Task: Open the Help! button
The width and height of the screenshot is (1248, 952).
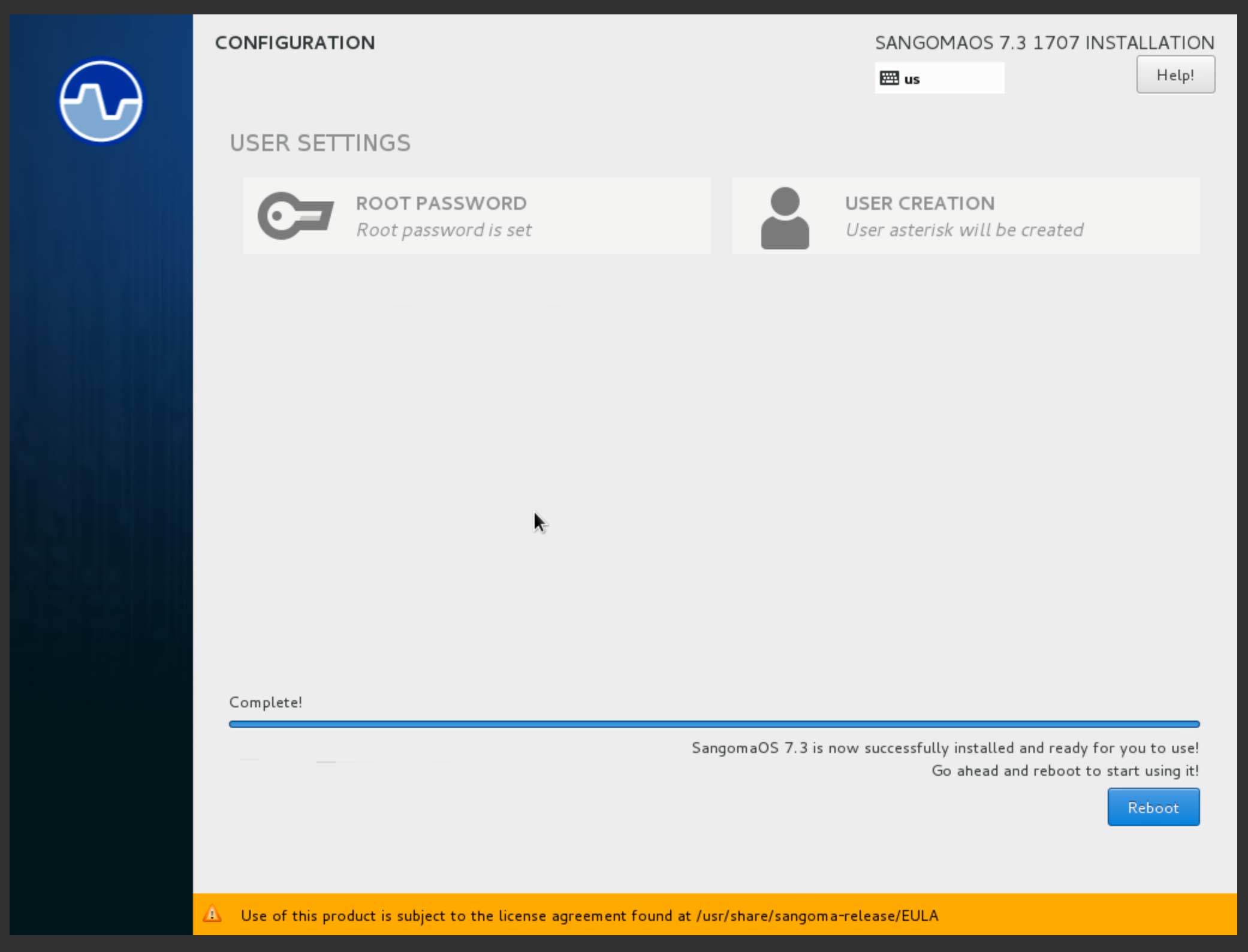Action: click(x=1175, y=75)
